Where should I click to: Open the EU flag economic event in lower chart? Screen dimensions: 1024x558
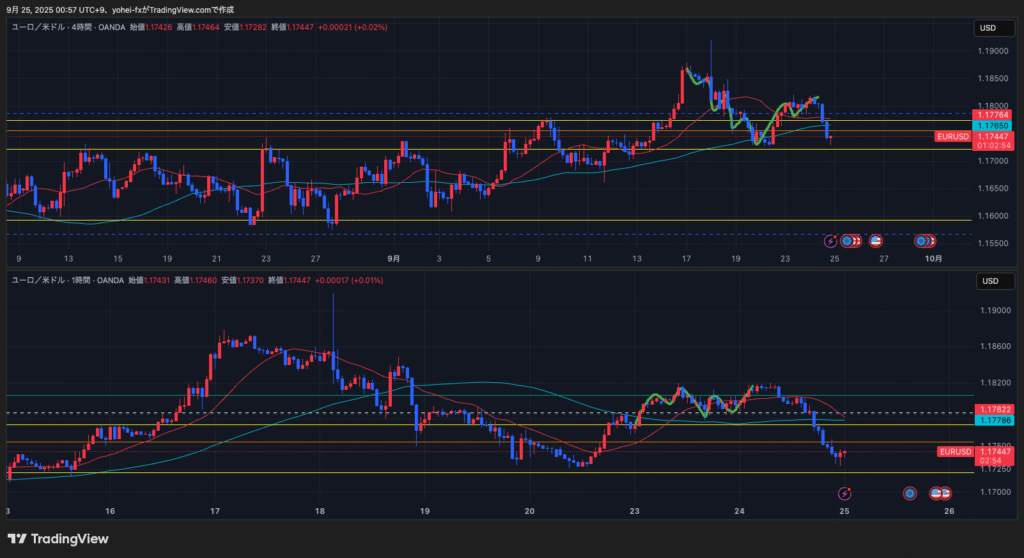(910, 493)
